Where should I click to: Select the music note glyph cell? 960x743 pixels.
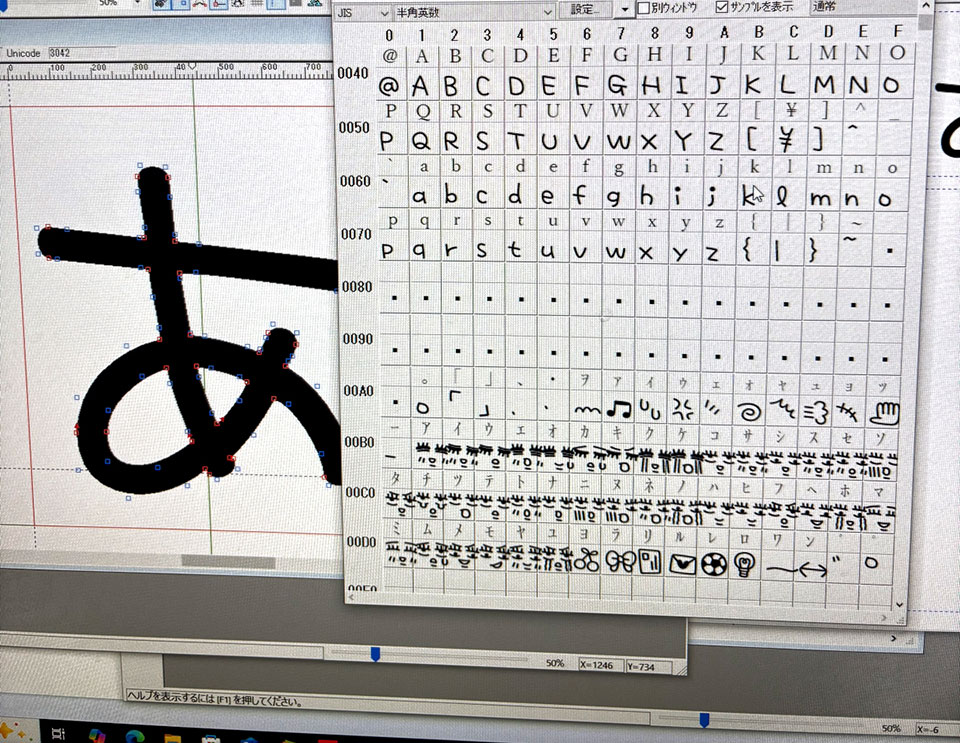pyautogui.click(x=621, y=408)
